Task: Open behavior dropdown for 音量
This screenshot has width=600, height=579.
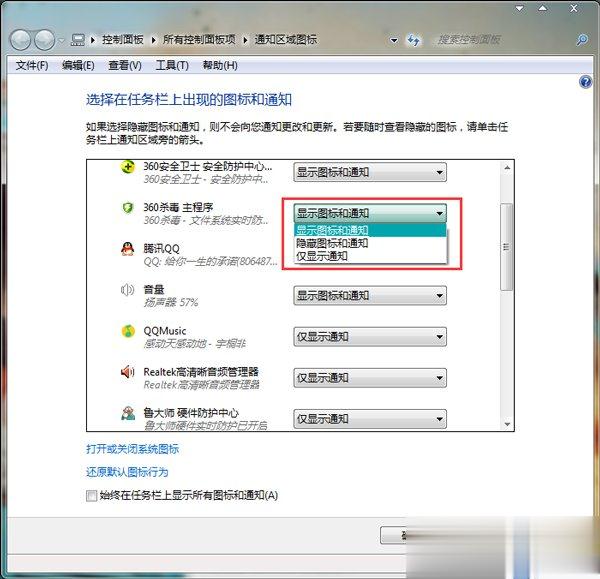Action: tap(370, 295)
